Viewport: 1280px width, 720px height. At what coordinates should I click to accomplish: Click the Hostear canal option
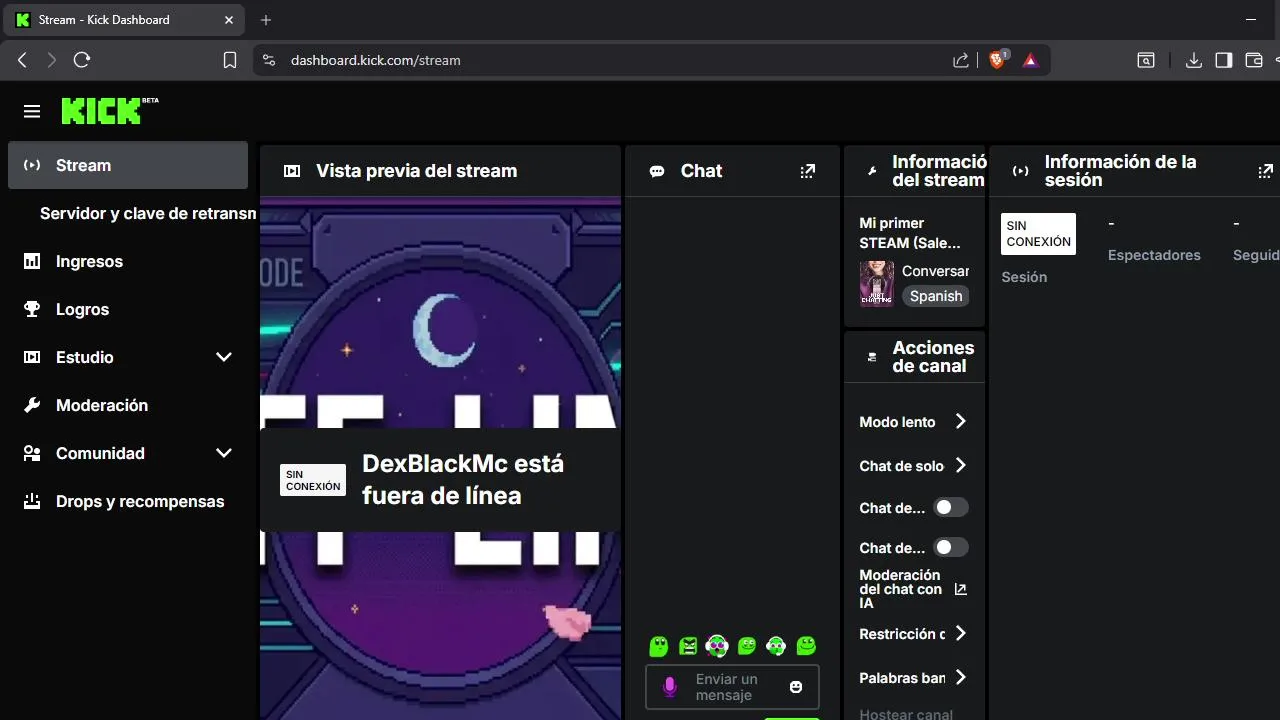tap(906, 714)
